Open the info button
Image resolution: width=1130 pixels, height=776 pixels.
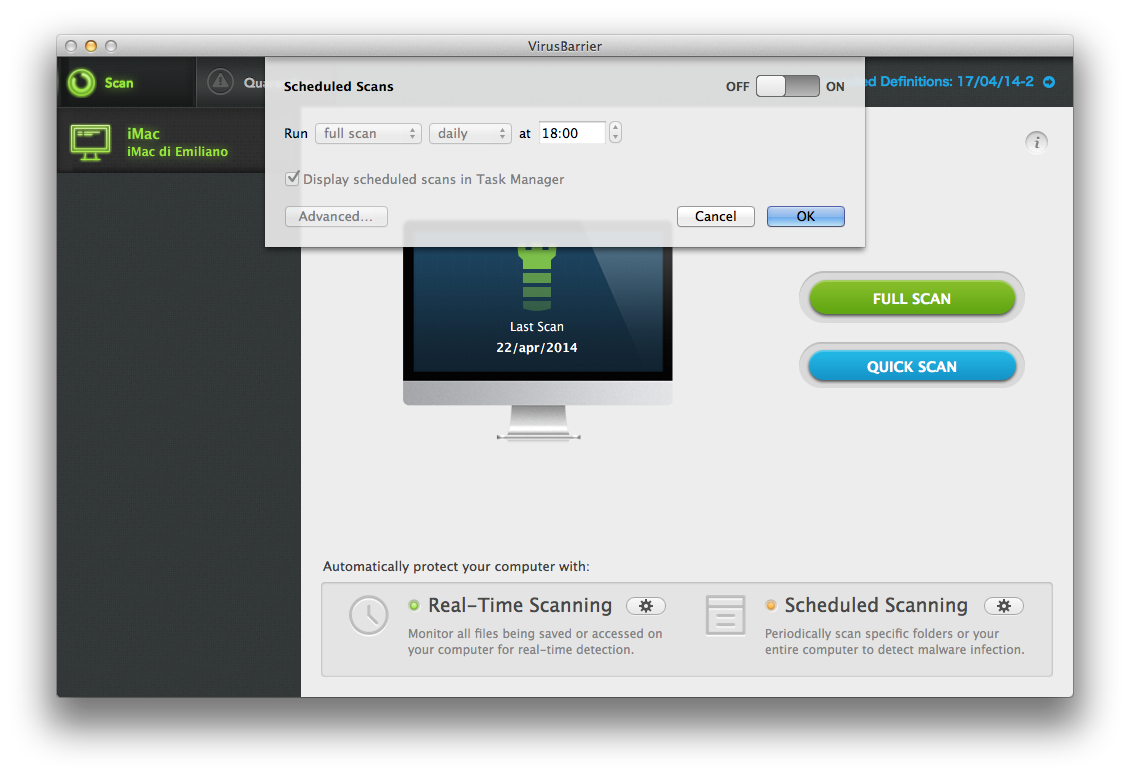(1036, 142)
